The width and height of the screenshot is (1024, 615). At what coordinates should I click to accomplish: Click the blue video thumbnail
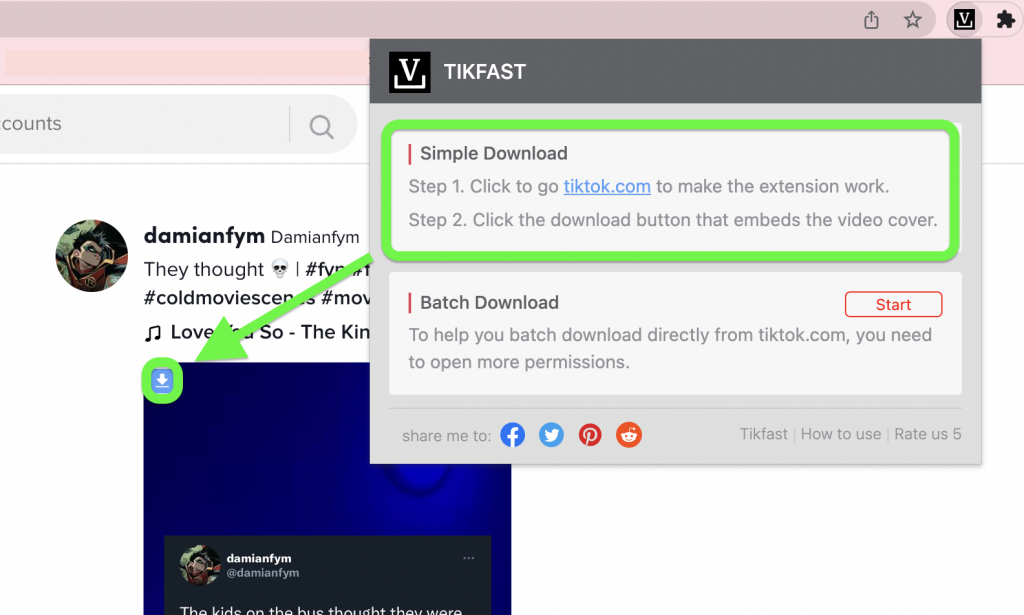[327, 488]
